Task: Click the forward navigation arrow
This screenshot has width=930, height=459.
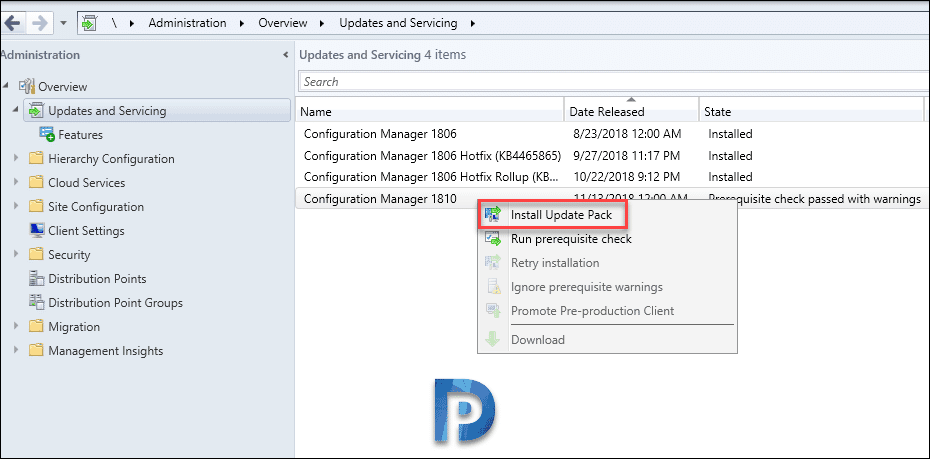Action: point(39,24)
